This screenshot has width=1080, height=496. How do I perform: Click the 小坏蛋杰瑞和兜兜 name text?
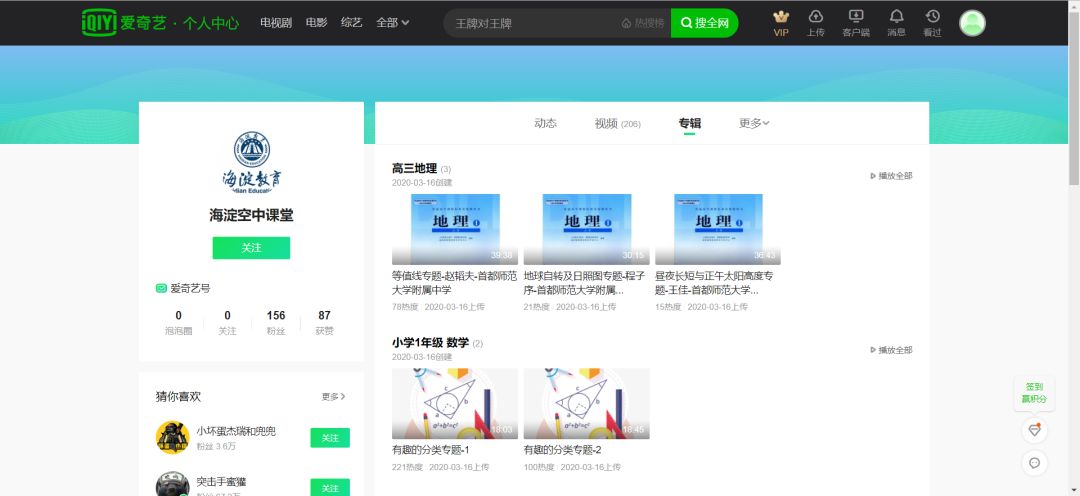click(x=236, y=431)
